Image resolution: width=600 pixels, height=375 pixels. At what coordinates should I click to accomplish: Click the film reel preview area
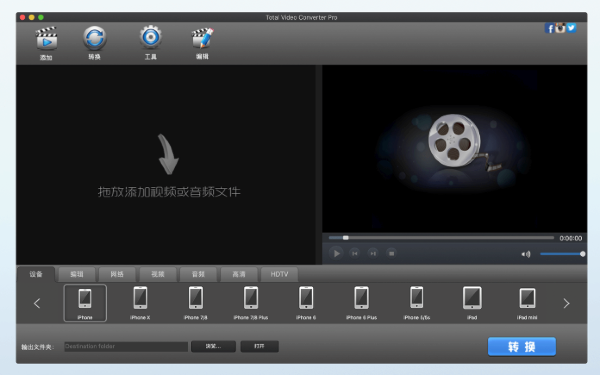[454, 148]
